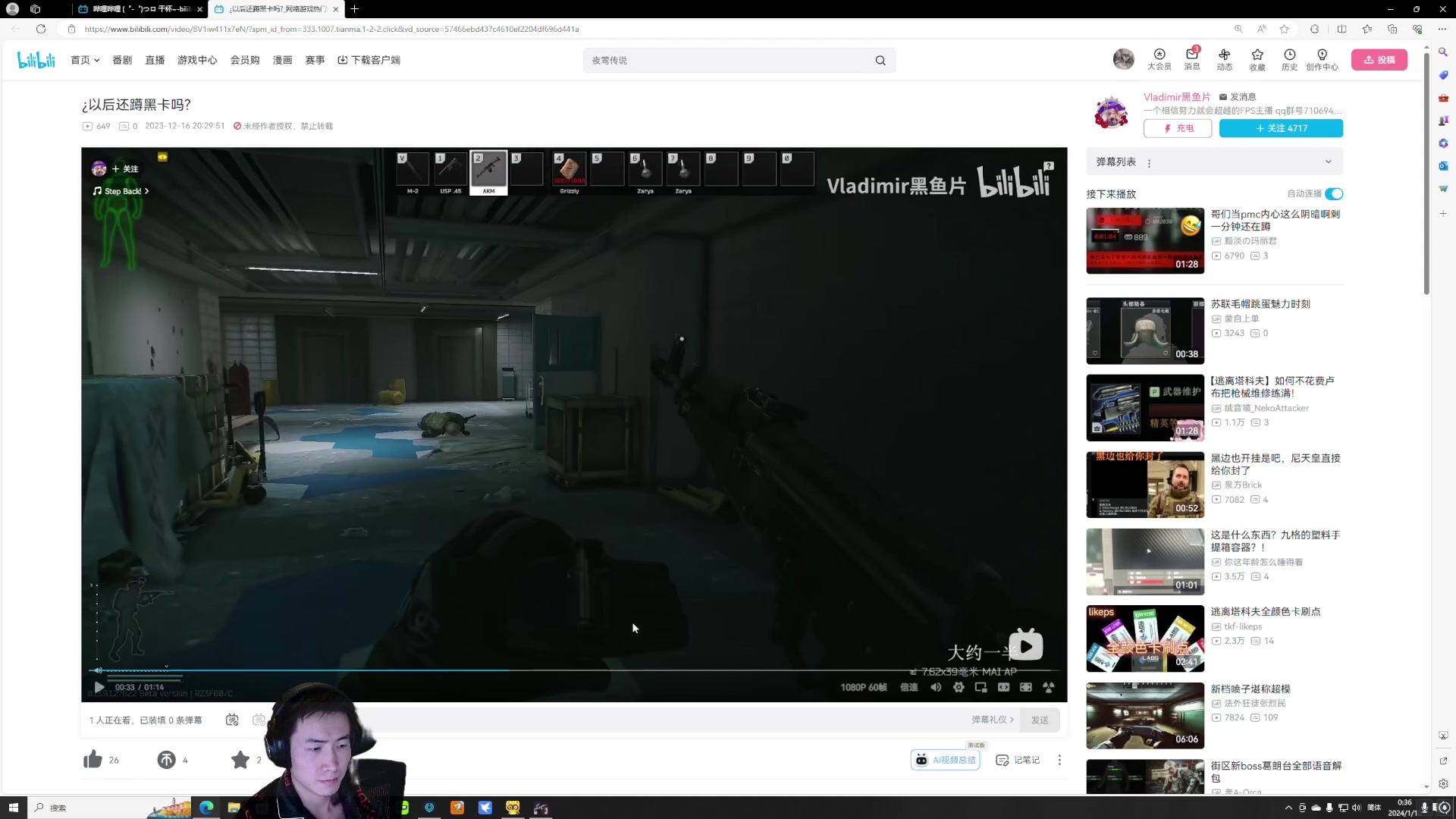Expand Step Back! music link in video
Image resolution: width=1456 pixels, height=819 pixels.
pyautogui.click(x=121, y=191)
